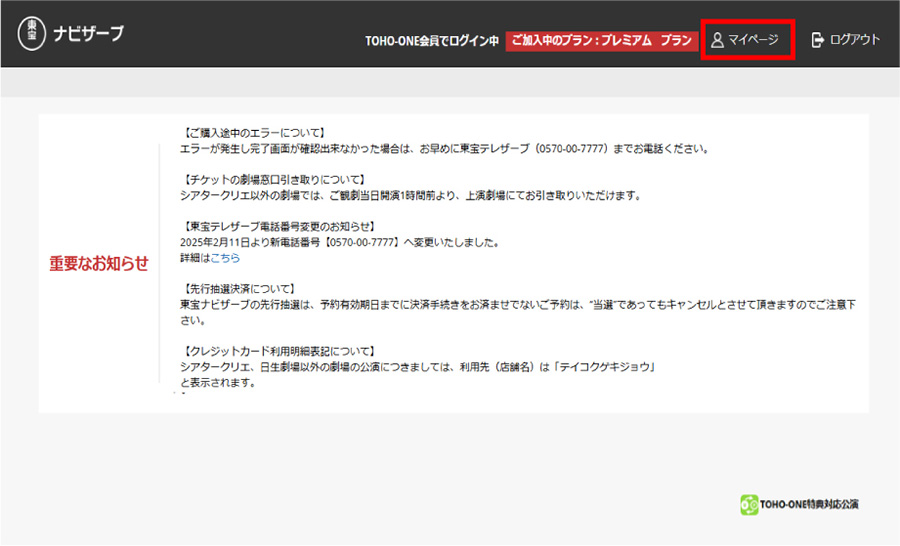The width and height of the screenshot is (900, 546).
Task: Open the blue こちら details link
Action: tap(225, 258)
